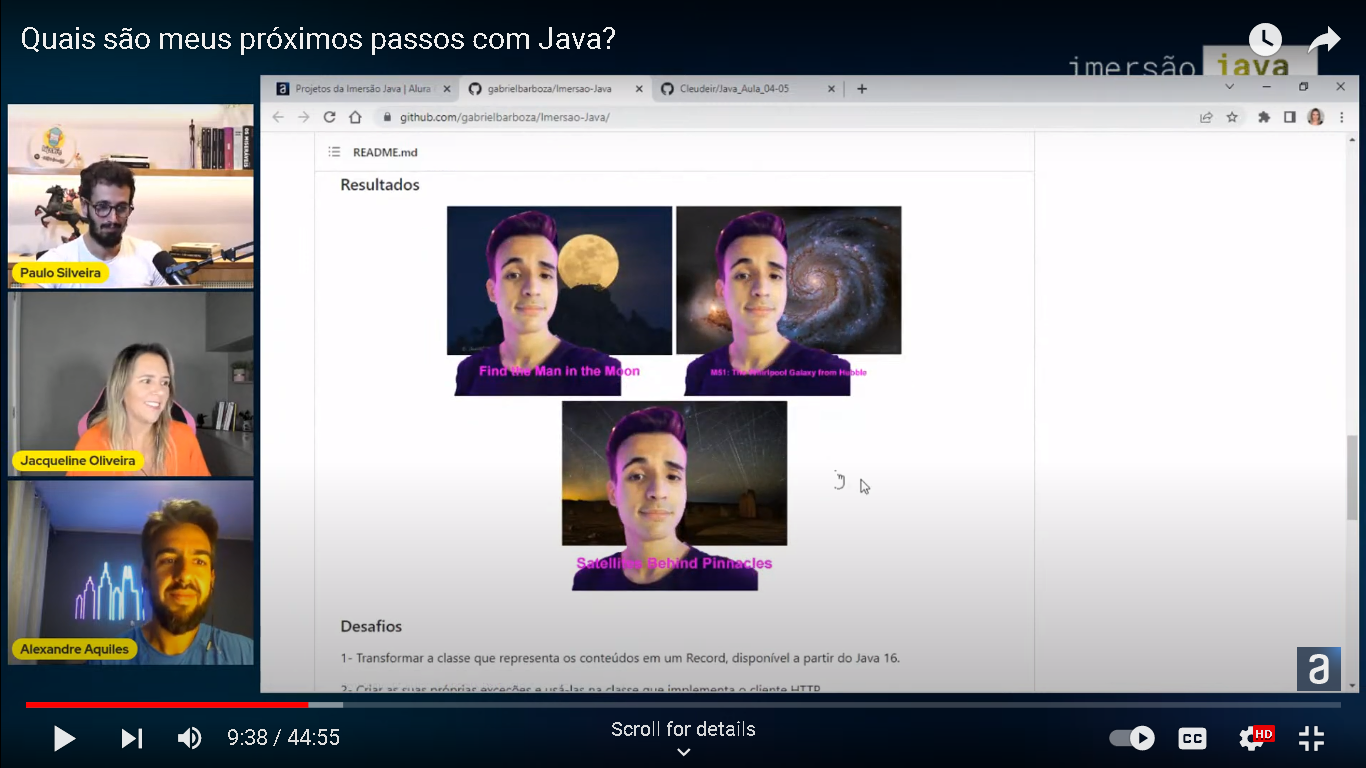
Task: Go back in browser history
Action: (279, 117)
